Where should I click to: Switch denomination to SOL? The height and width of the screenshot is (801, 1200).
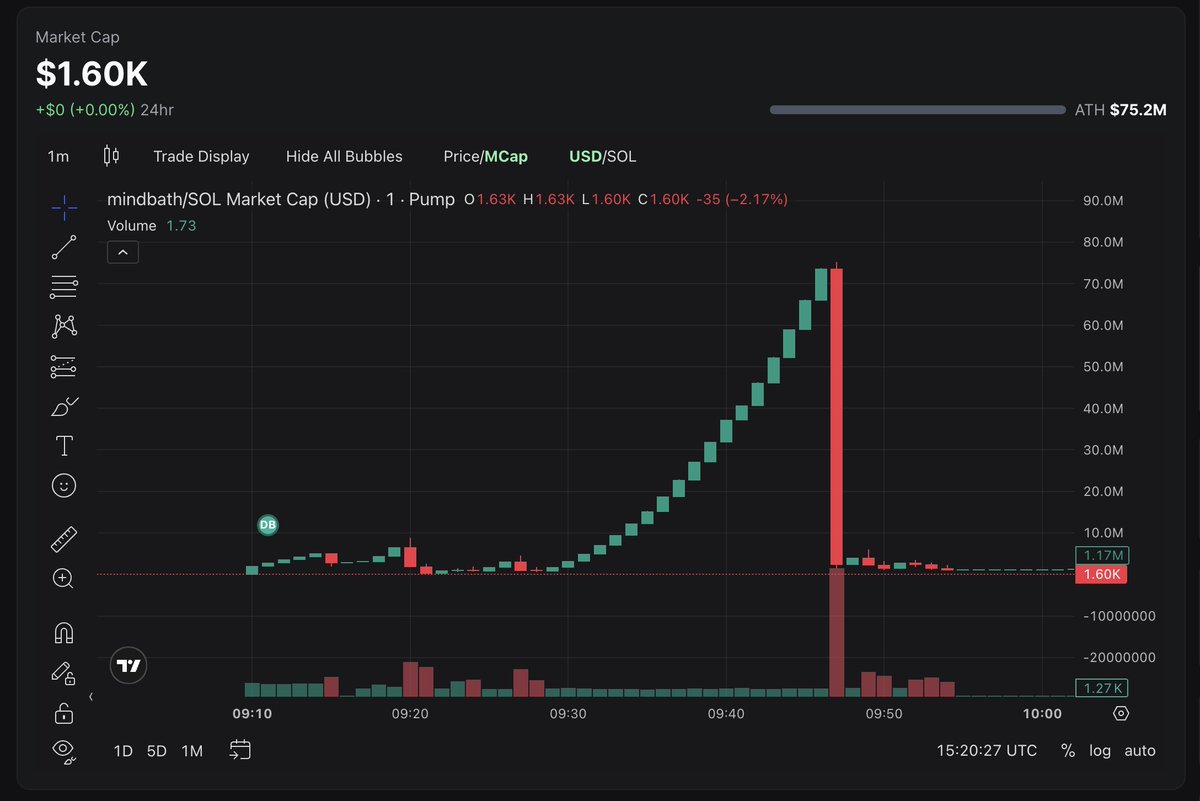pyautogui.click(x=620, y=156)
